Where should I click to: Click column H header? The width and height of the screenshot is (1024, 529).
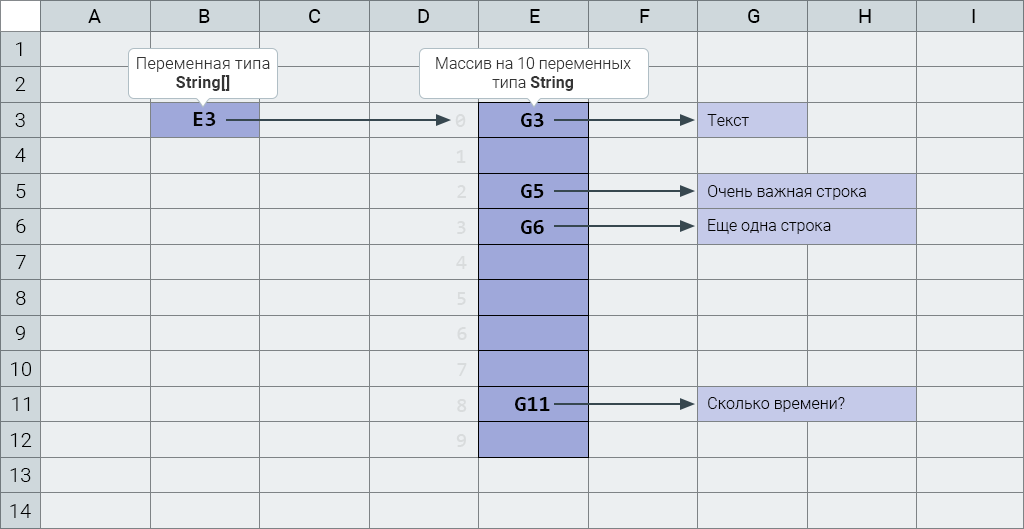pyautogui.click(x=862, y=16)
